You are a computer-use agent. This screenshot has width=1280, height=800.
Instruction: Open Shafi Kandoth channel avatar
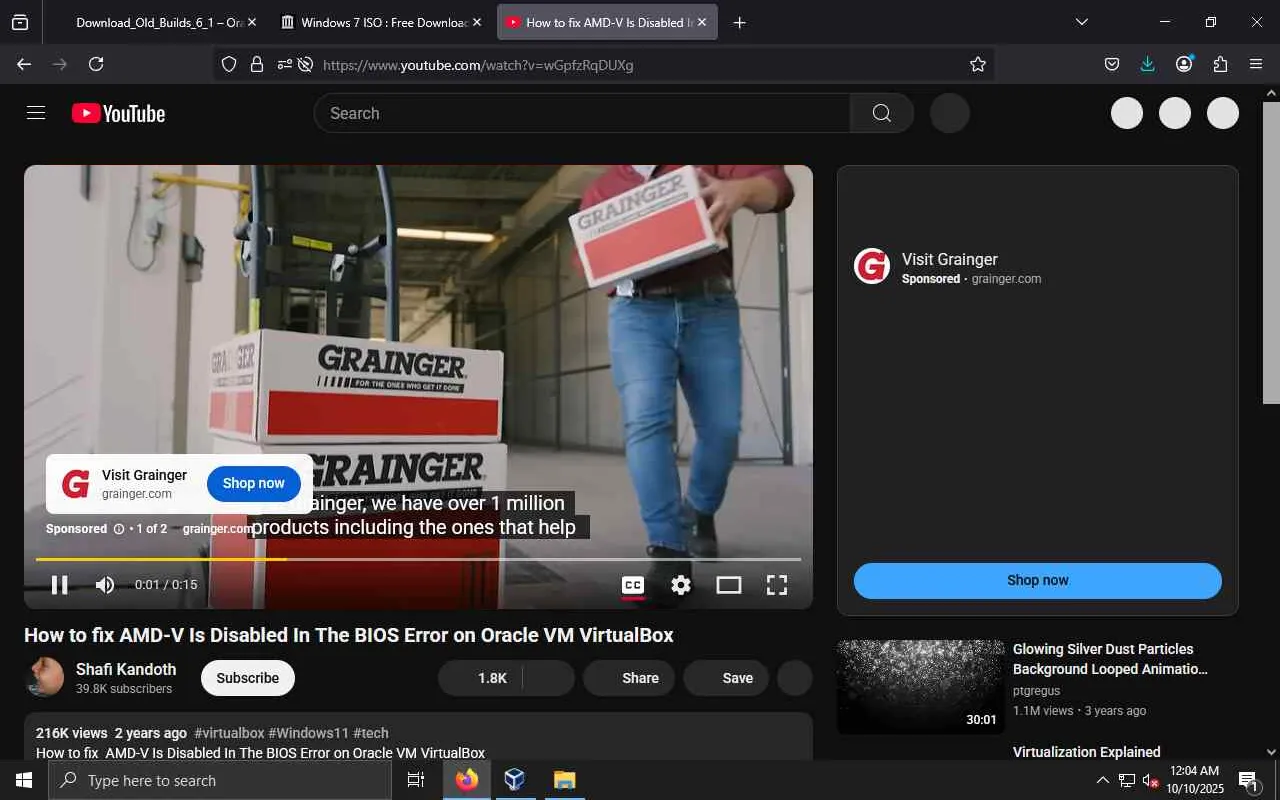coord(44,678)
